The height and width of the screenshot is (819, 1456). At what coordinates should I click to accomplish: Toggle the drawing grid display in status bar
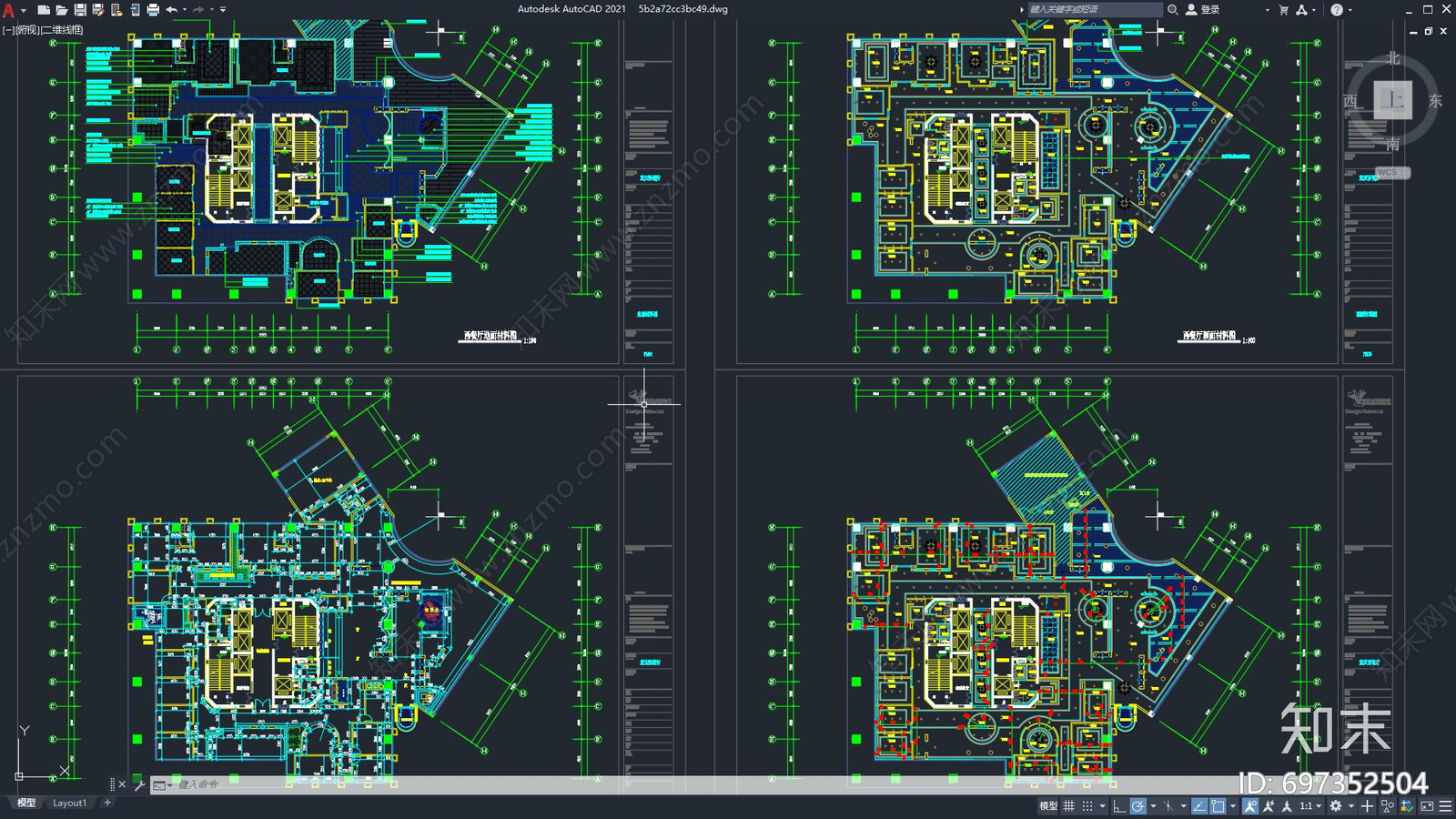pos(1068,806)
